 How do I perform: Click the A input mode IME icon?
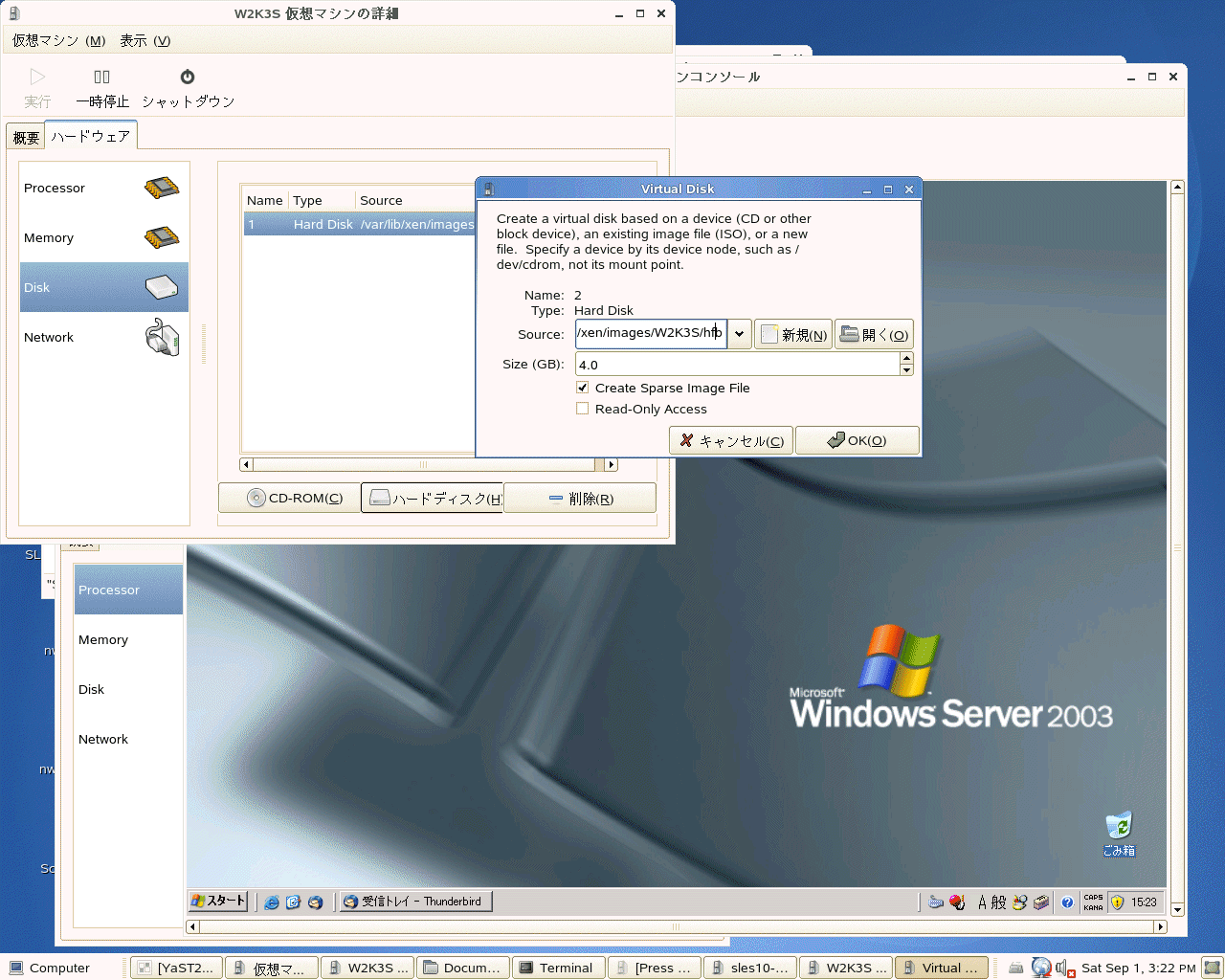982,902
